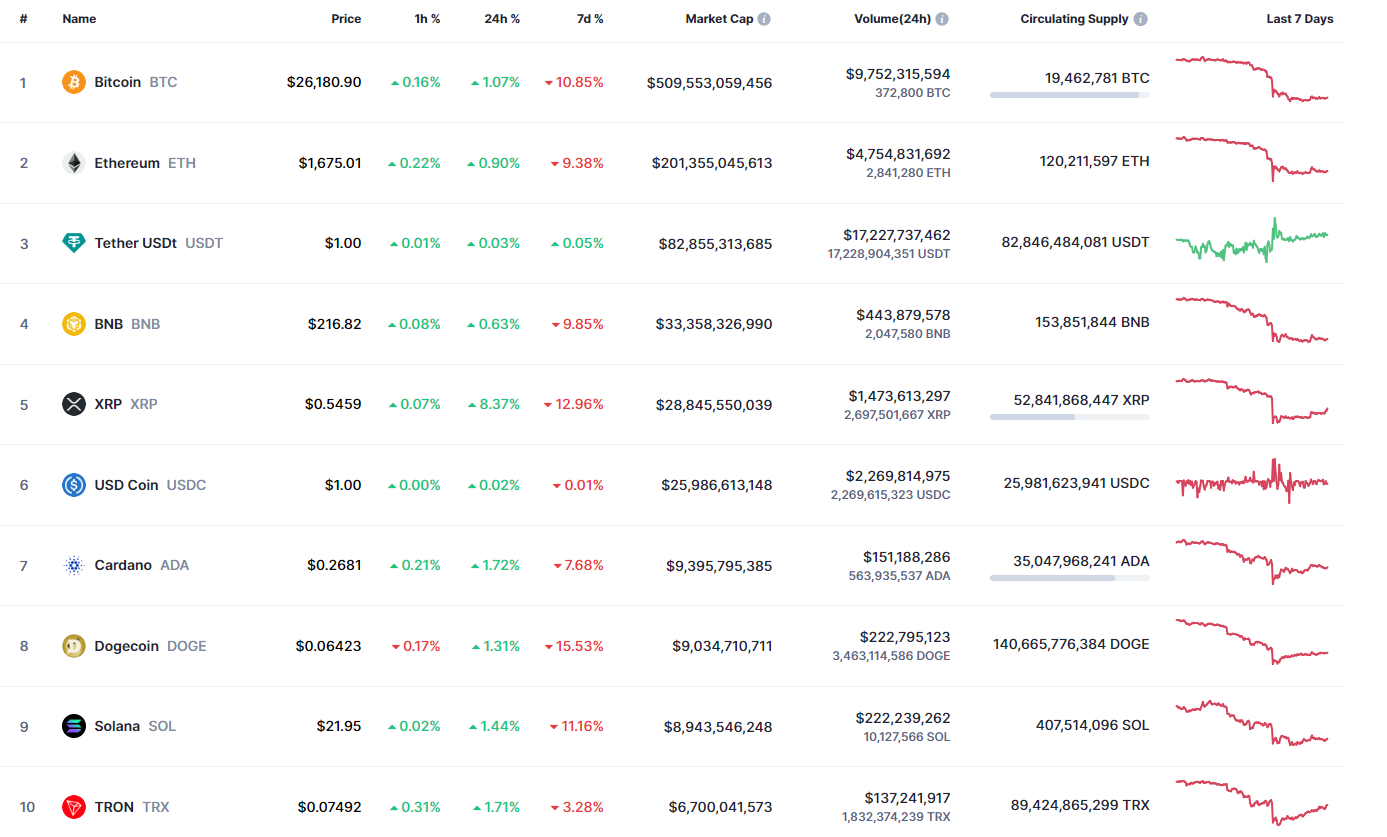This screenshot has height=837, width=1387.
Task: Click the Bitcoin logo icon
Action: point(74,82)
